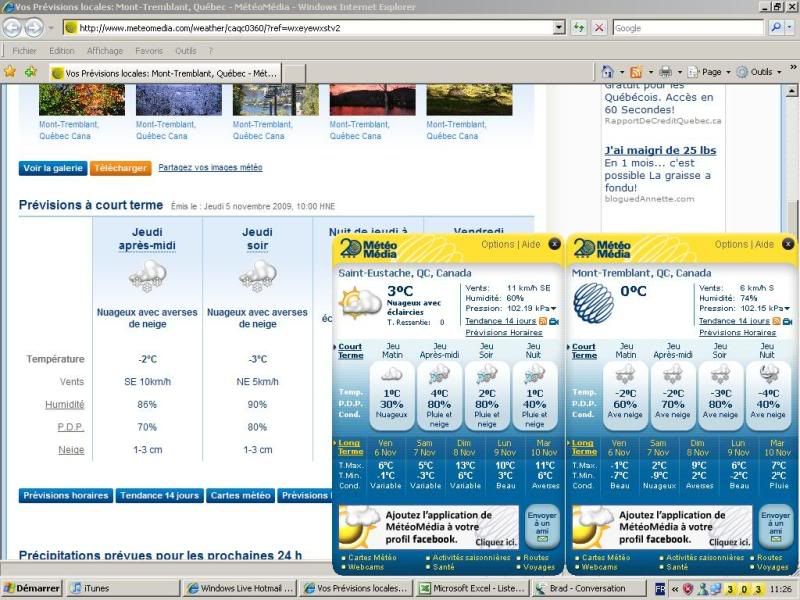Click MétéoMédia logo in Mont-Tremblant widget

click(x=602, y=248)
